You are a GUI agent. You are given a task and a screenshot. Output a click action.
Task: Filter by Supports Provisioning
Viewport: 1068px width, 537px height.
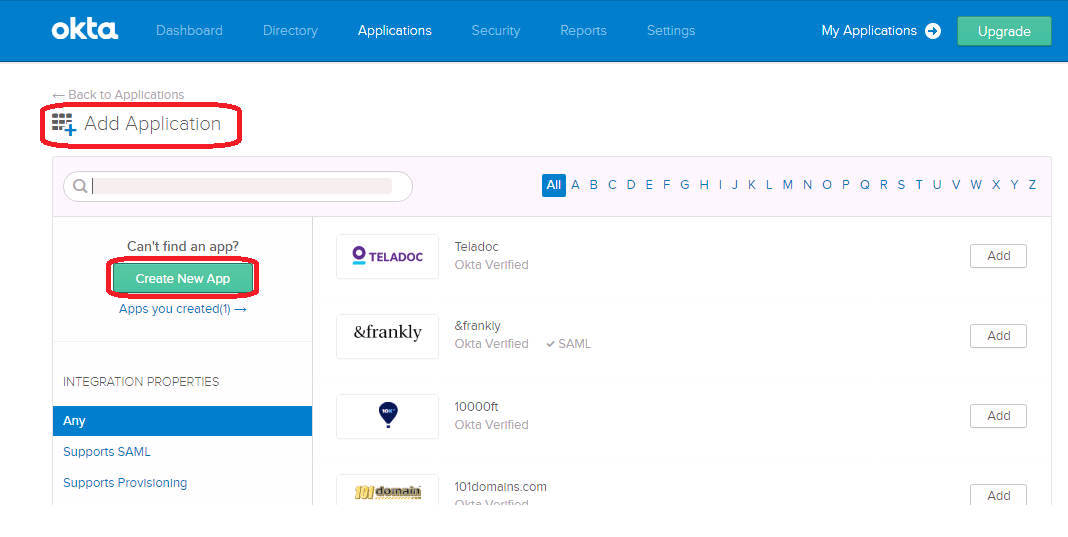coord(125,482)
